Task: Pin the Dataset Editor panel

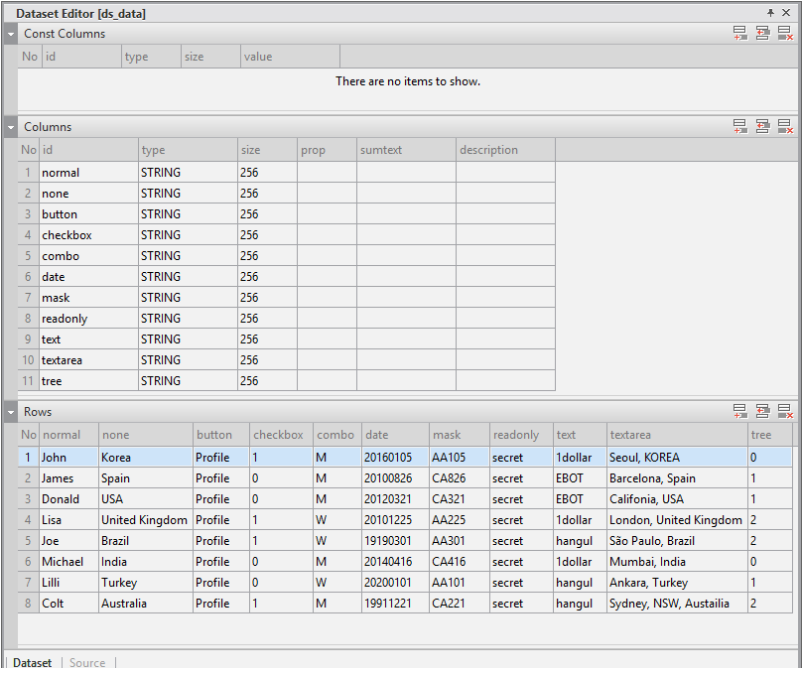Action: click(x=771, y=13)
